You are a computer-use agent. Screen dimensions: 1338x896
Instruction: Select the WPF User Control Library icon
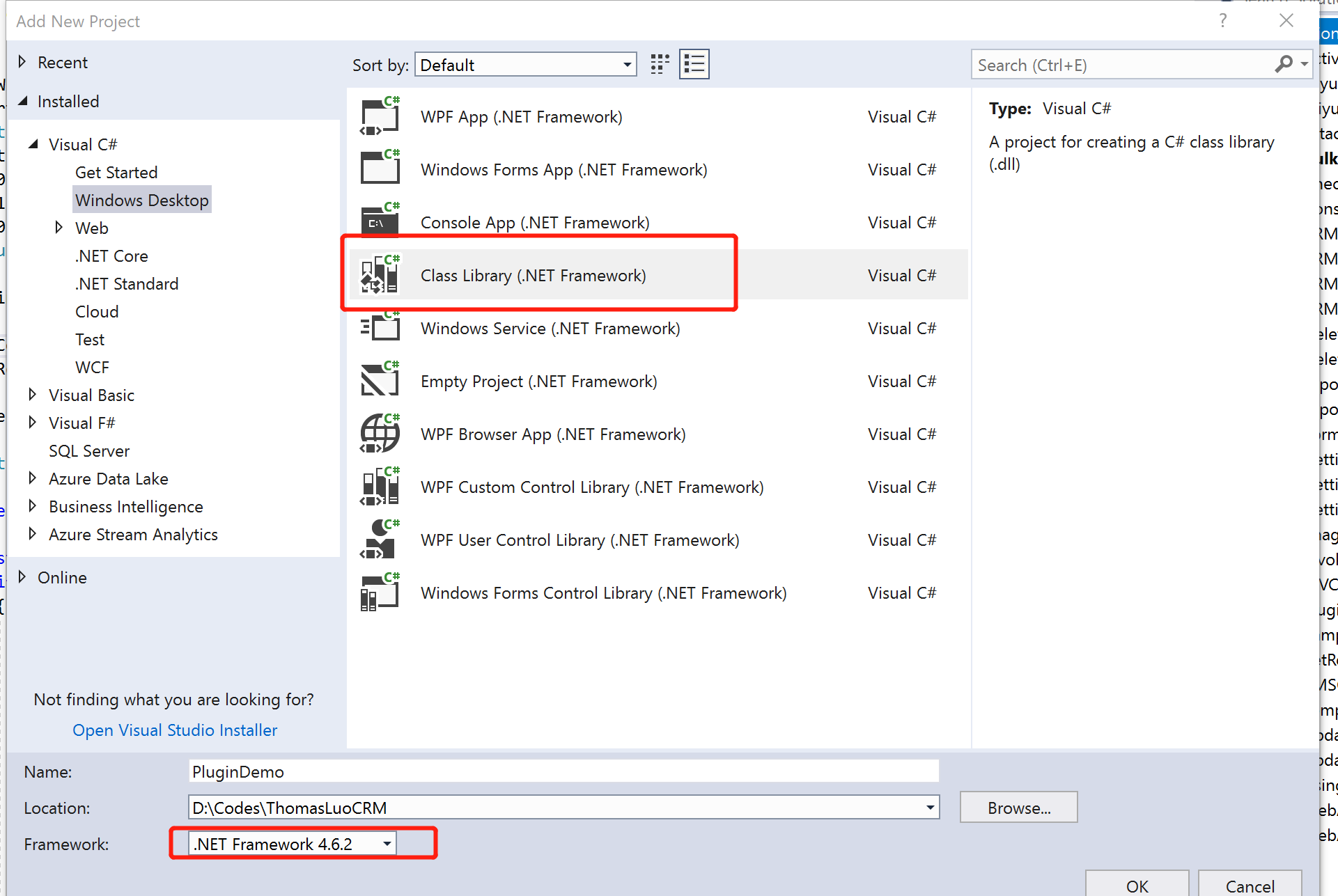[380, 539]
